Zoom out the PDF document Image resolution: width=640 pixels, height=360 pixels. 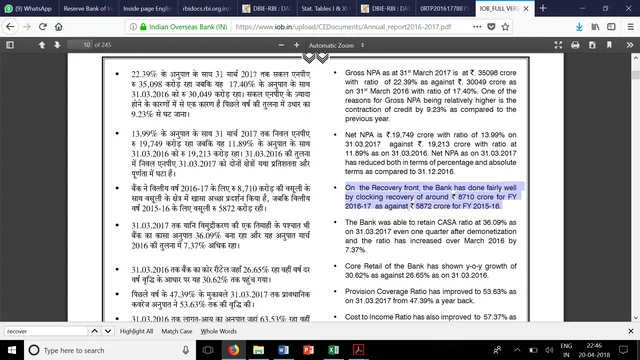point(281,45)
